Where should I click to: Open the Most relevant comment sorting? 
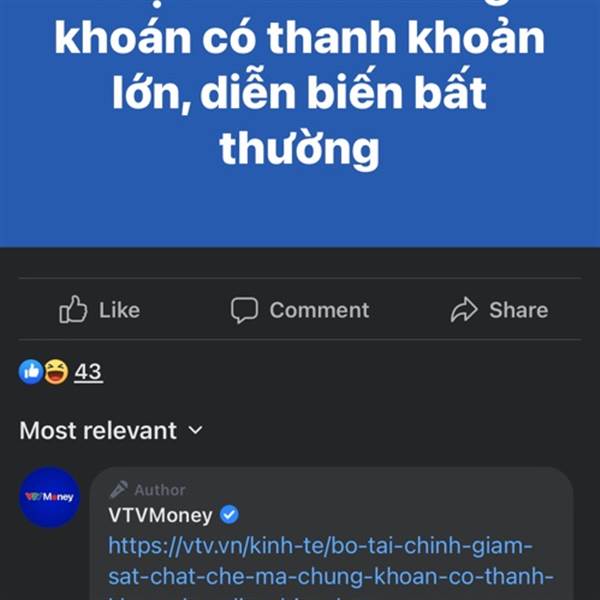(x=111, y=430)
